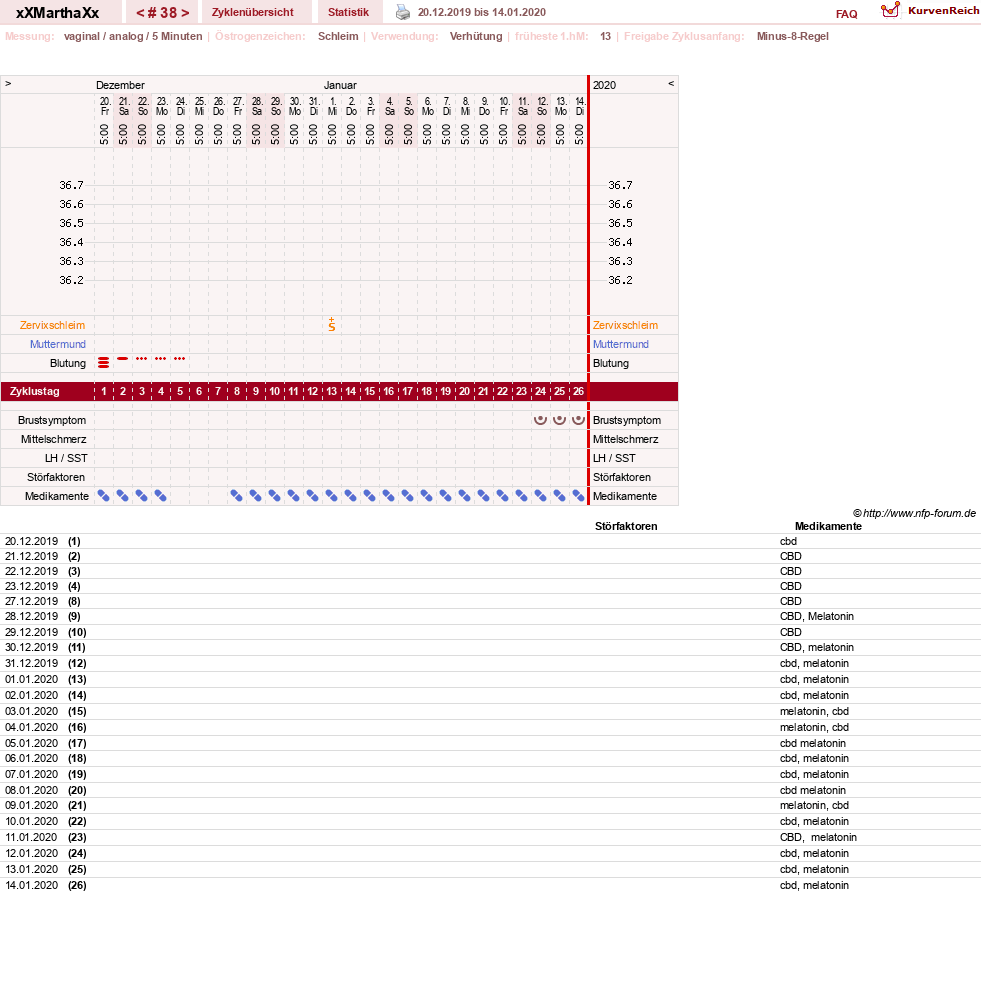This screenshot has width=981, height=1005.
Task: Click the right Muttermund row label
Action: (x=621, y=344)
